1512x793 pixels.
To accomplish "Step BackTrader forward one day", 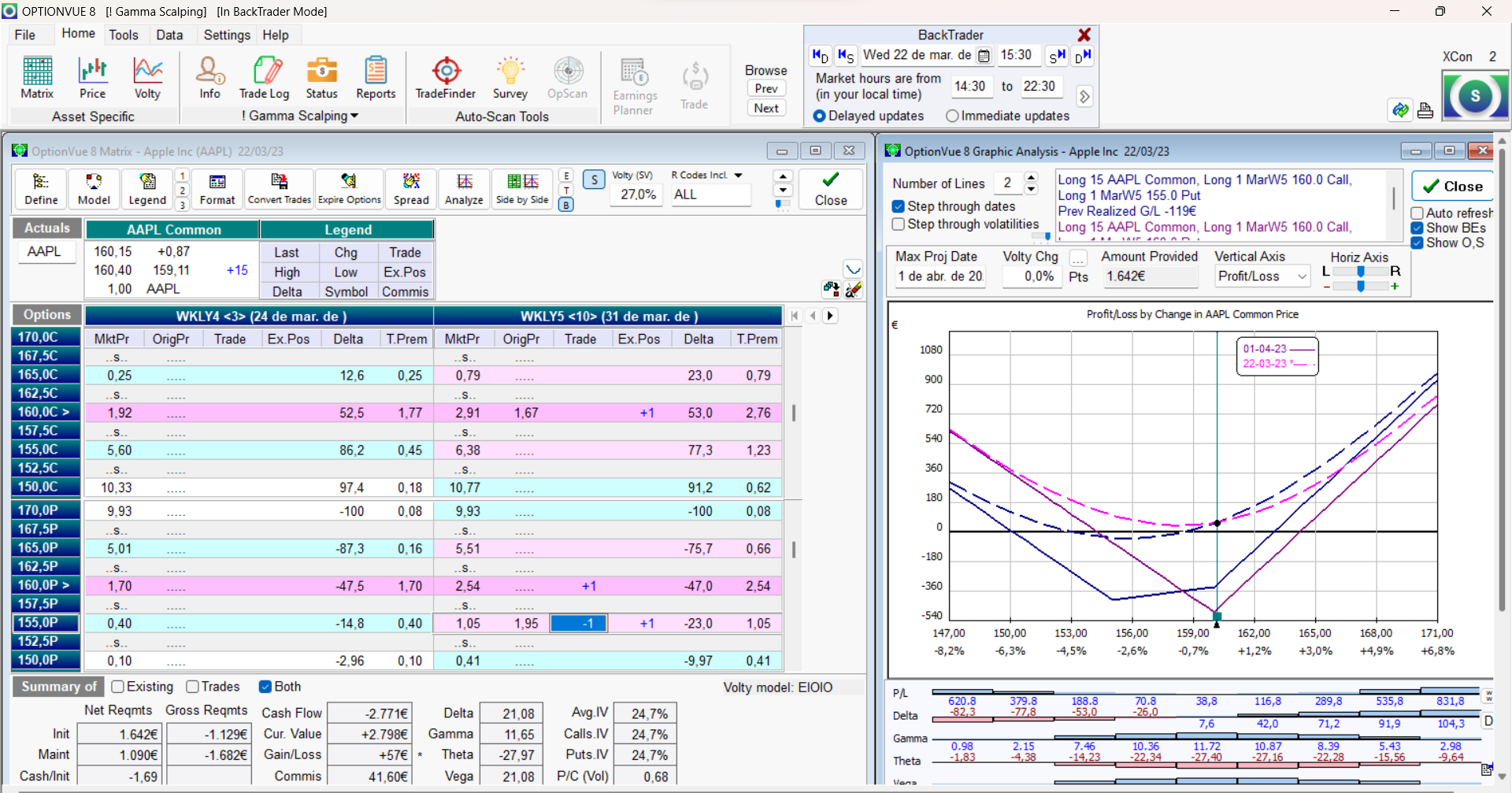I will point(1083,56).
